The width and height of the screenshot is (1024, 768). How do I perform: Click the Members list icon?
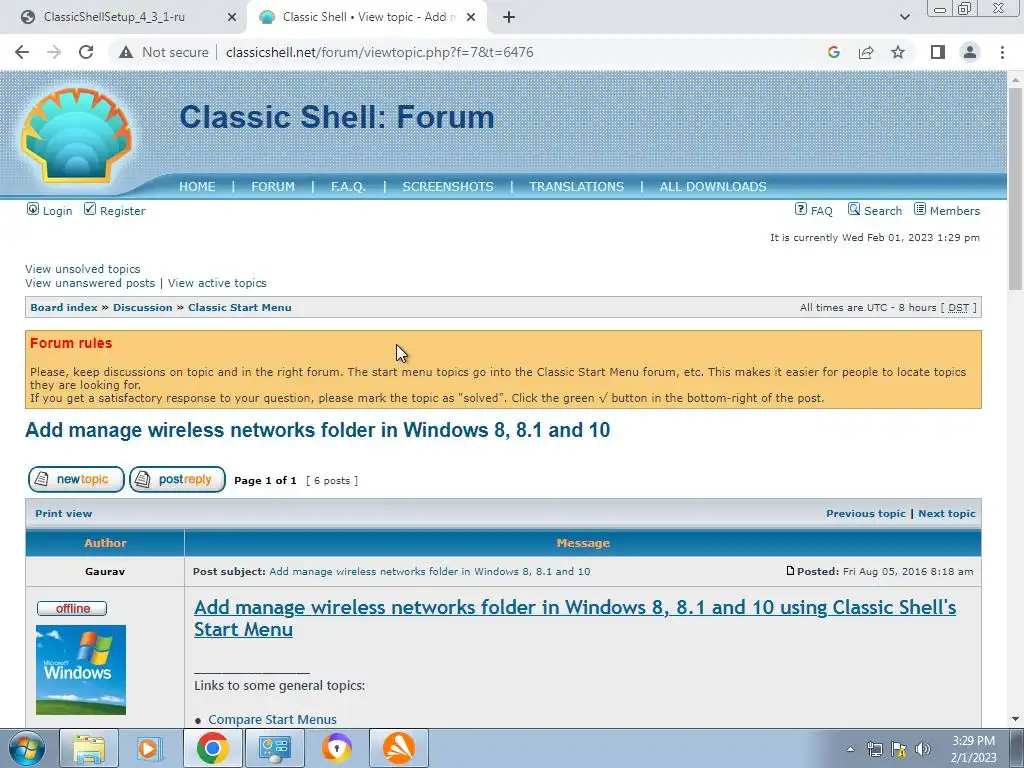click(920, 209)
